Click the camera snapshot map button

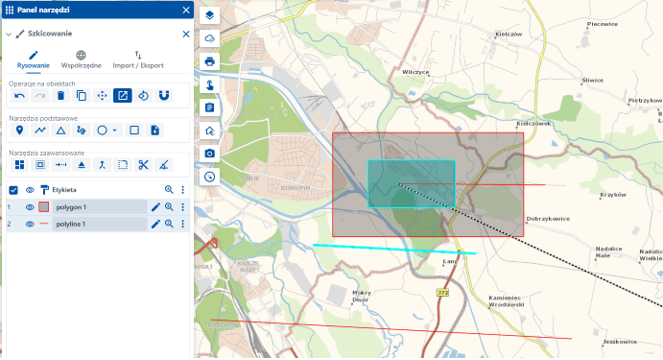210,154
